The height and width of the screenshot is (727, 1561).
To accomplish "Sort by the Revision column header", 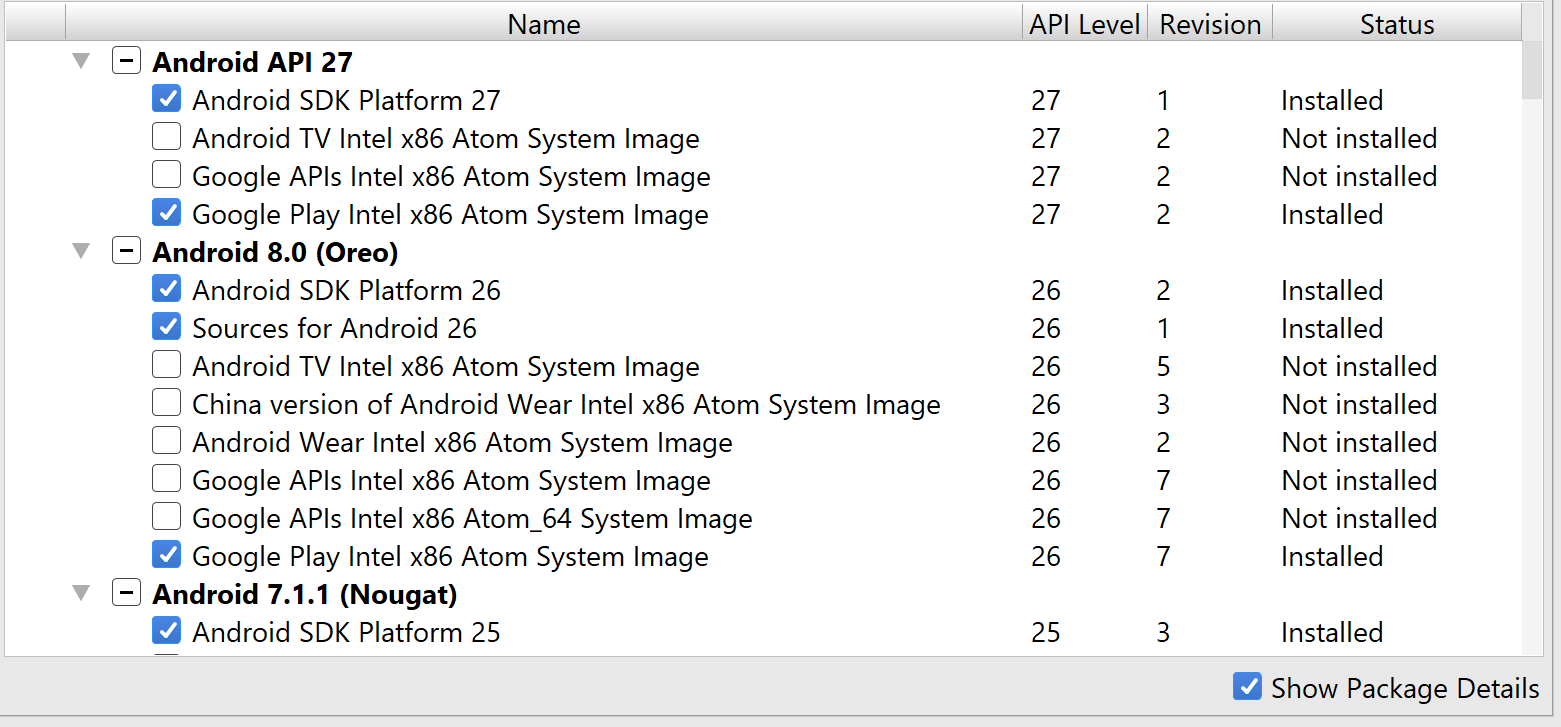I will point(1210,24).
